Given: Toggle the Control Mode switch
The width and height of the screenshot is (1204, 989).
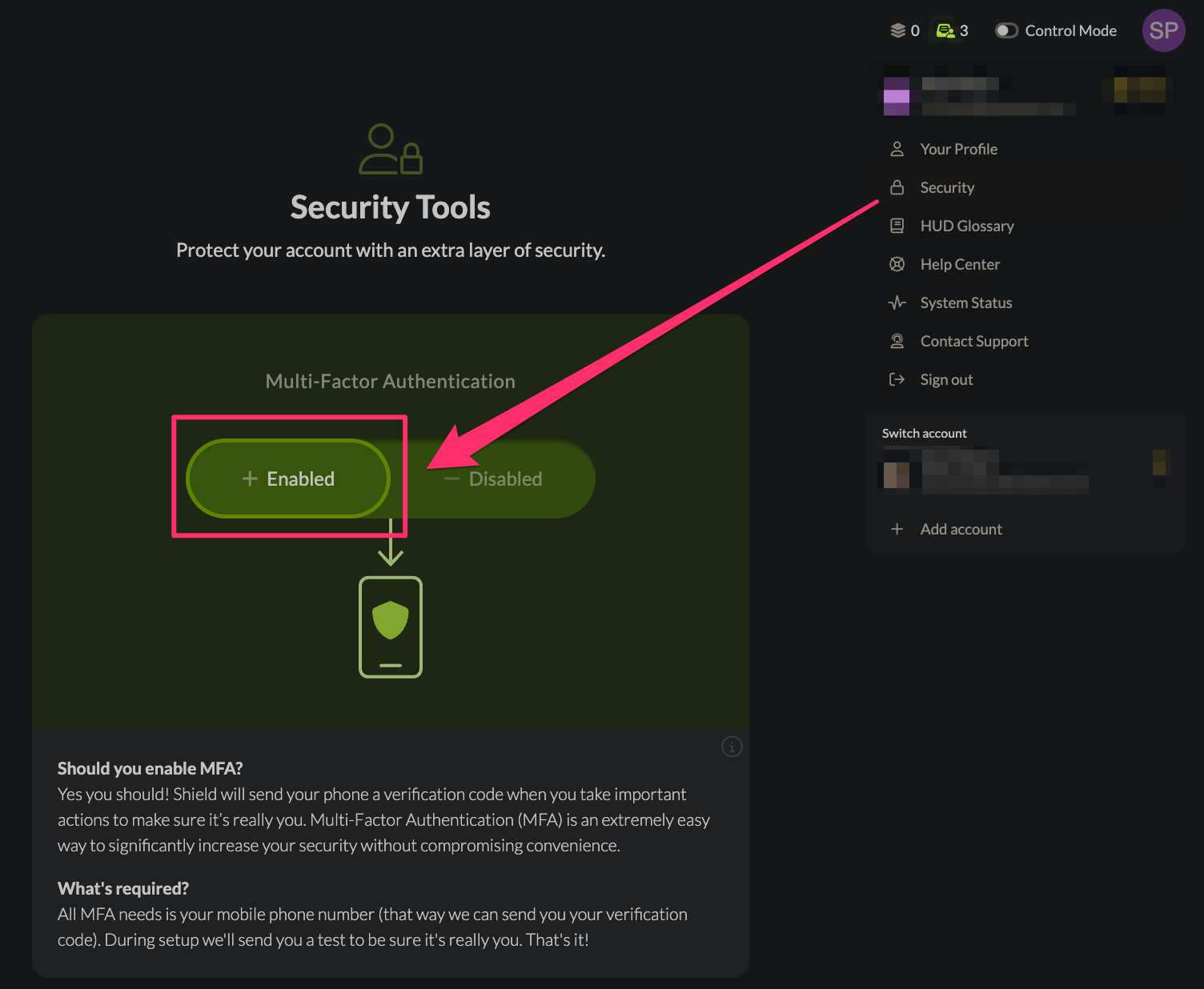Looking at the screenshot, I should point(1006,30).
